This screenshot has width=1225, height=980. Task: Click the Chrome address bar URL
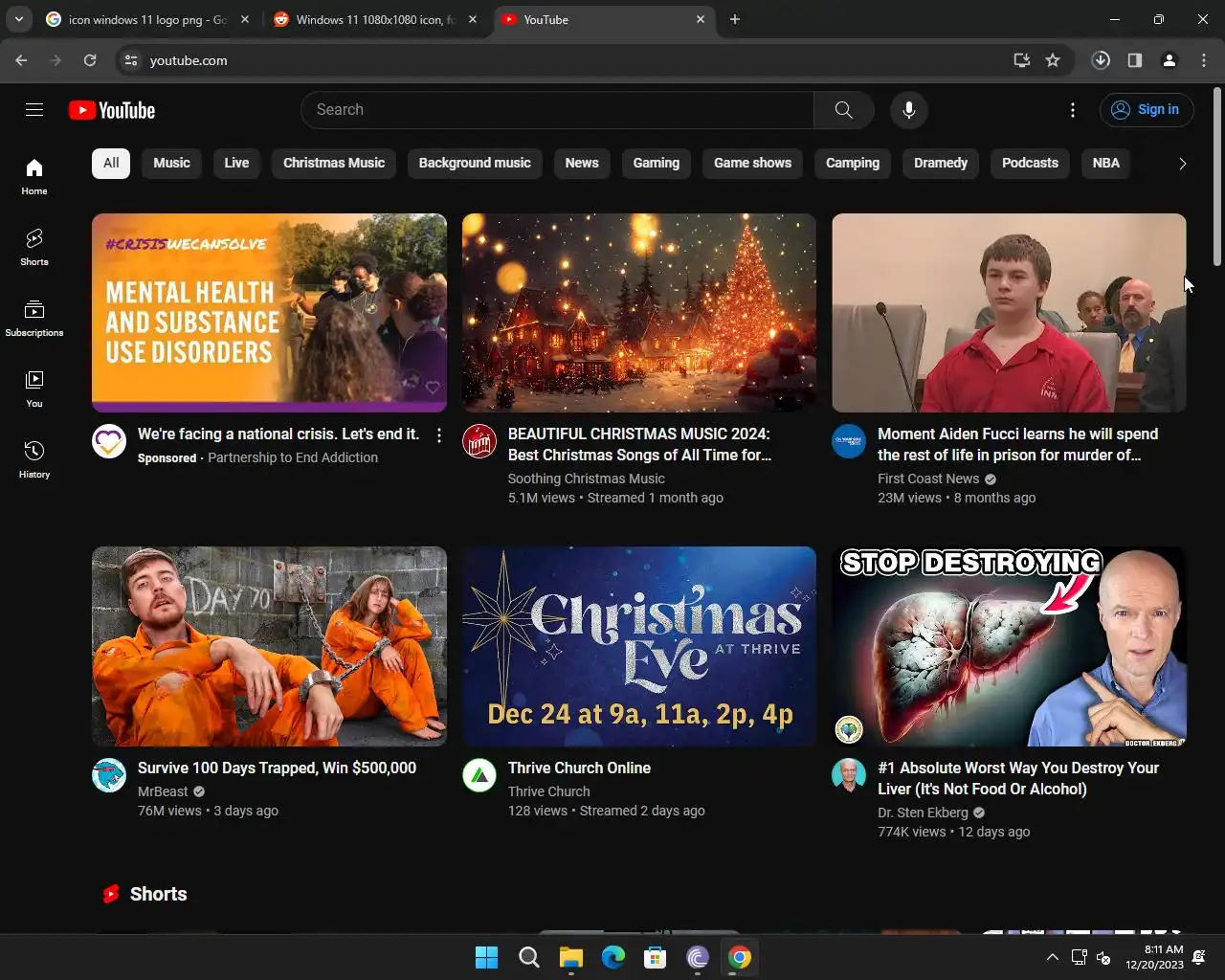click(189, 60)
